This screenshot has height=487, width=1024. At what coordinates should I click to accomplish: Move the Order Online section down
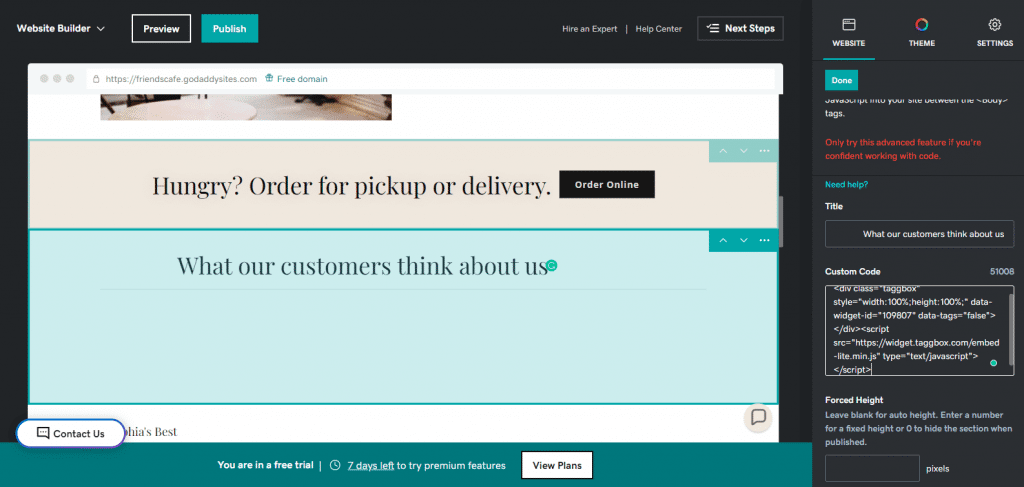pos(743,151)
